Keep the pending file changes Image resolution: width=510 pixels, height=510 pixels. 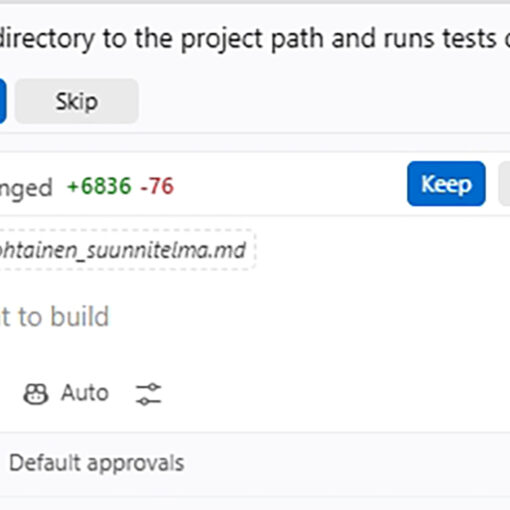[446, 184]
